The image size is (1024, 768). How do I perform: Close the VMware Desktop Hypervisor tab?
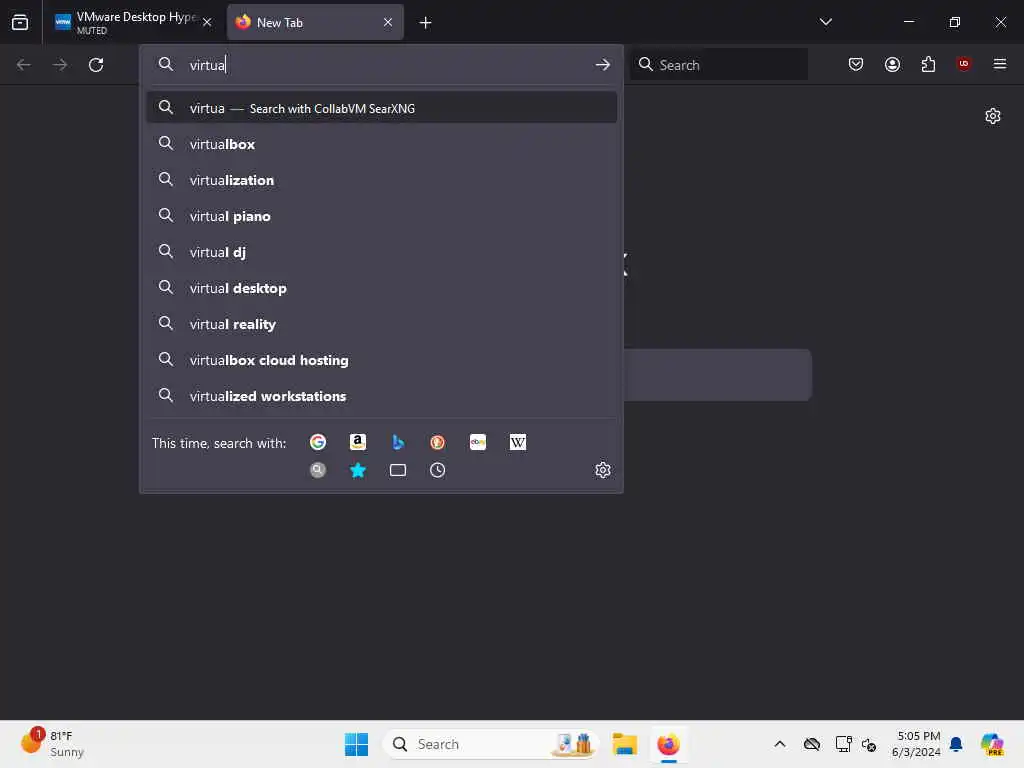coord(207,22)
